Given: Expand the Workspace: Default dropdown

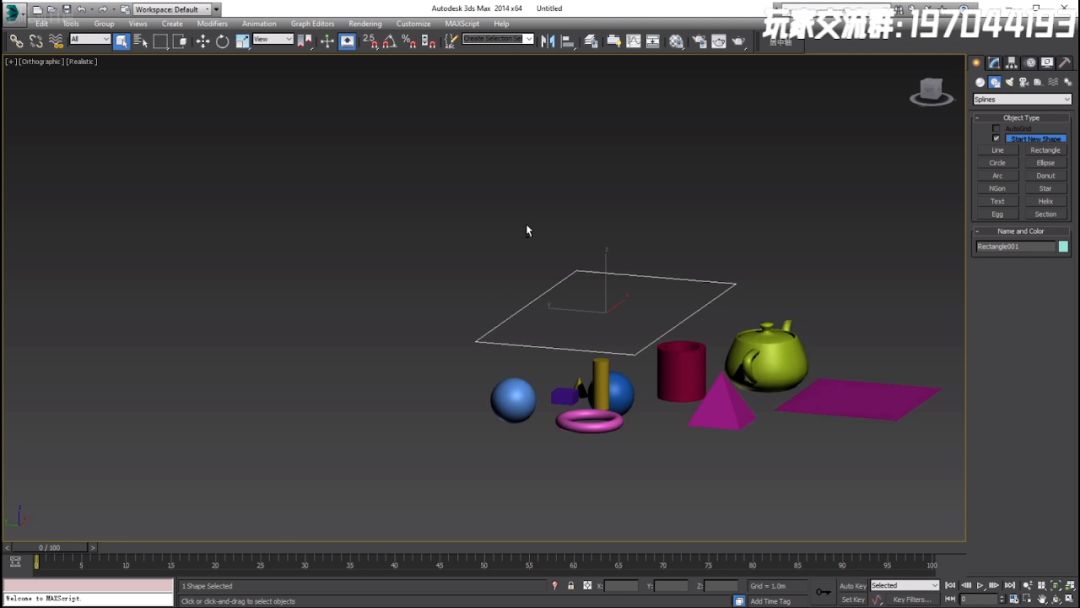Looking at the screenshot, I should click(171, 10).
